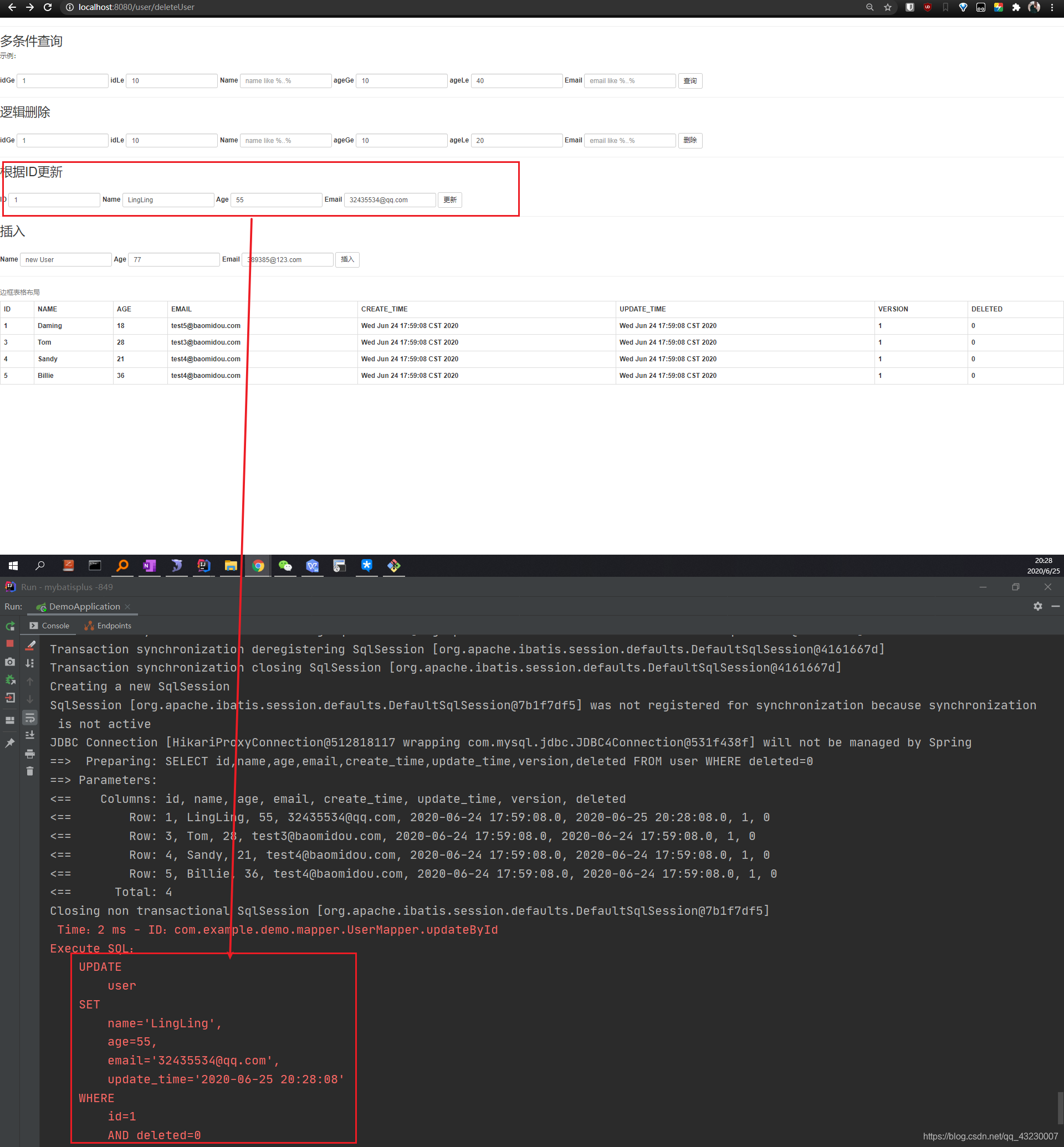
Task: Click the trash icon in console toolbar
Action: pos(30,771)
